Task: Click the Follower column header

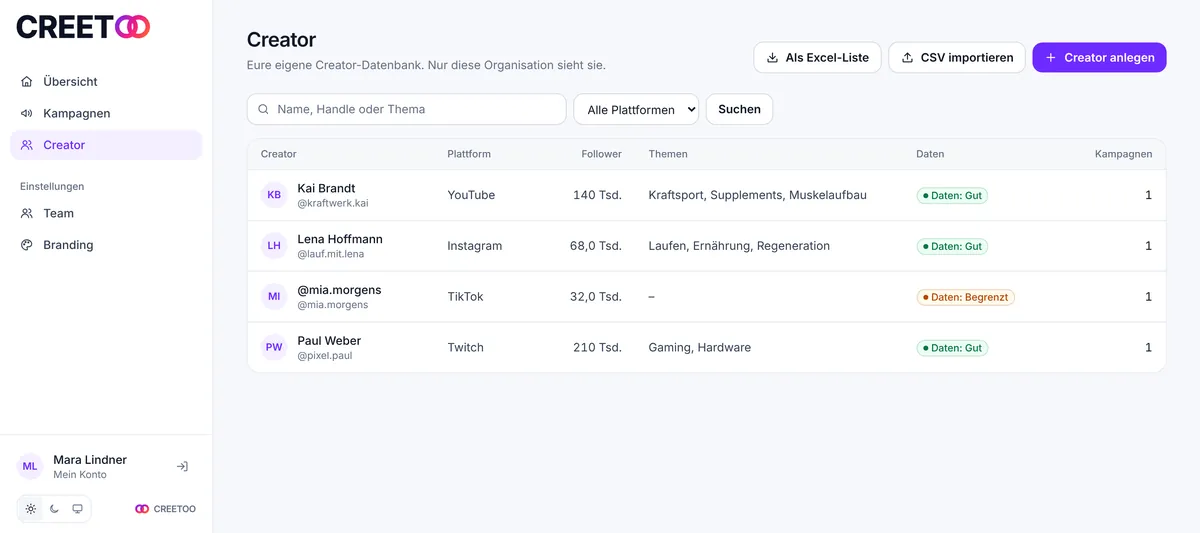Action: tap(601, 154)
